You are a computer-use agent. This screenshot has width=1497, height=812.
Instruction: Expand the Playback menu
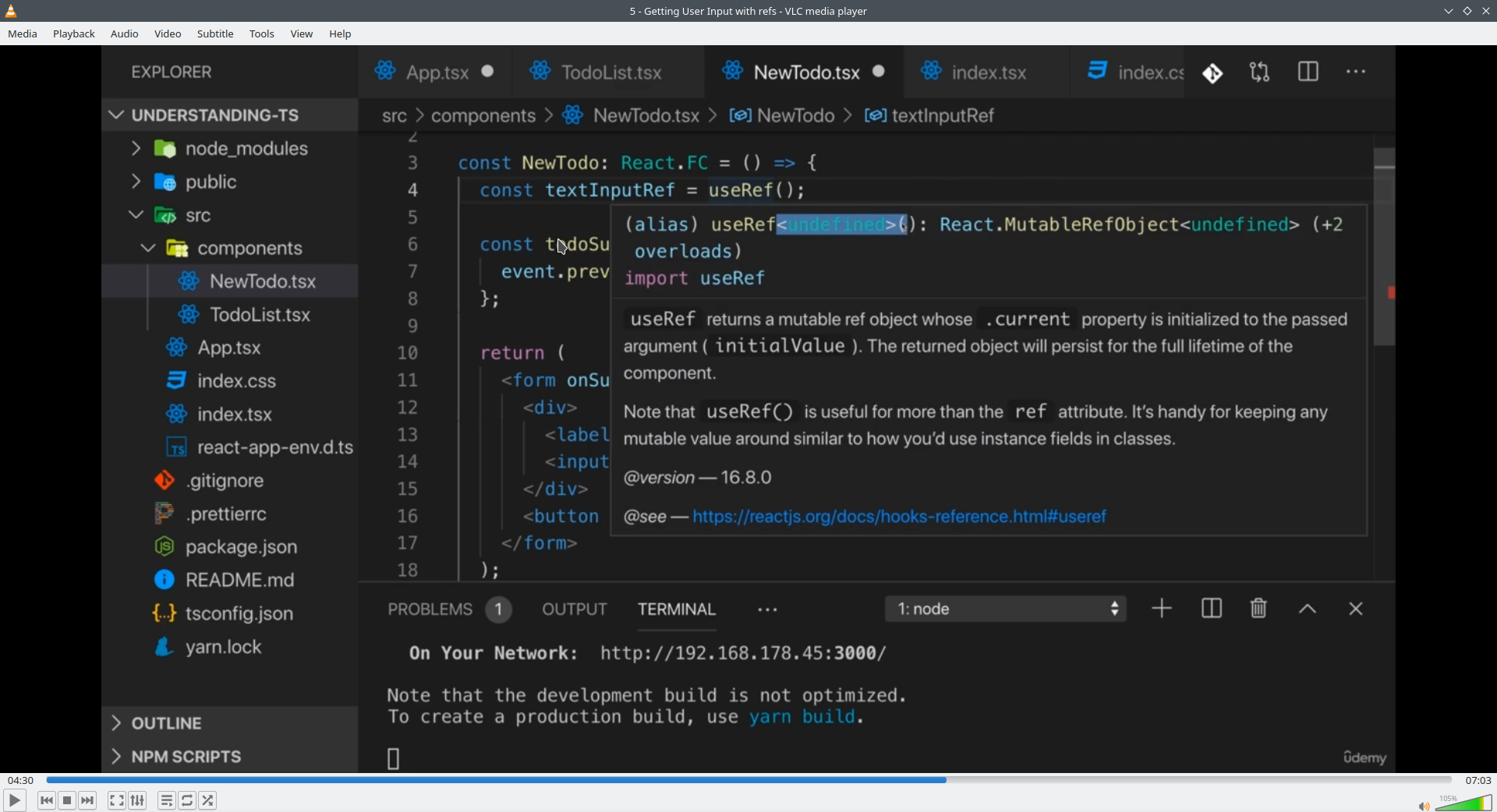pyautogui.click(x=74, y=34)
